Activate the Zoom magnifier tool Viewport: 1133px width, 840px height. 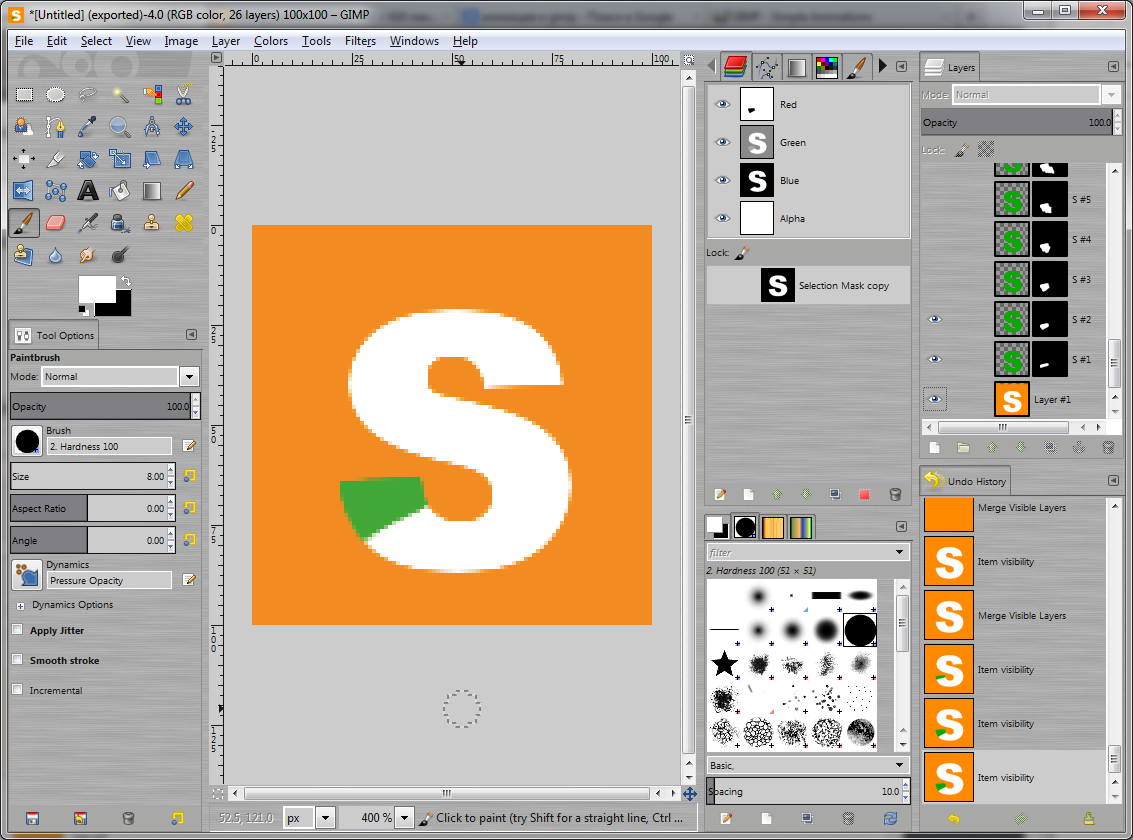120,127
